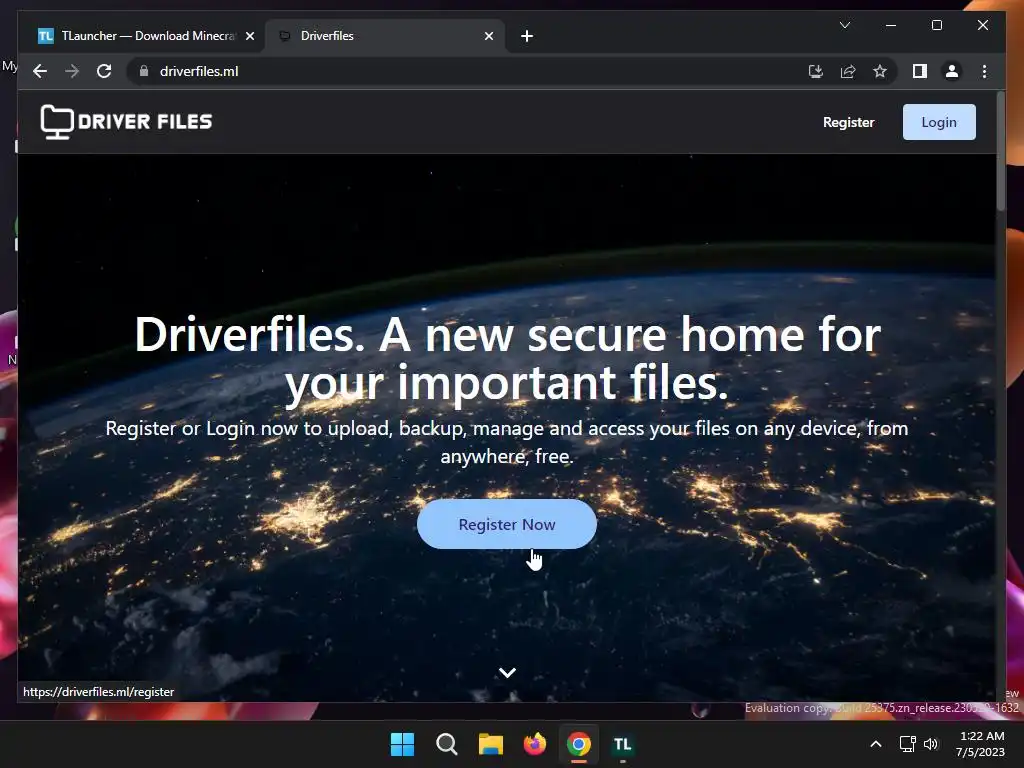Open the Register link in header
This screenshot has width=1024, height=768.
click(x=848, y=122)
